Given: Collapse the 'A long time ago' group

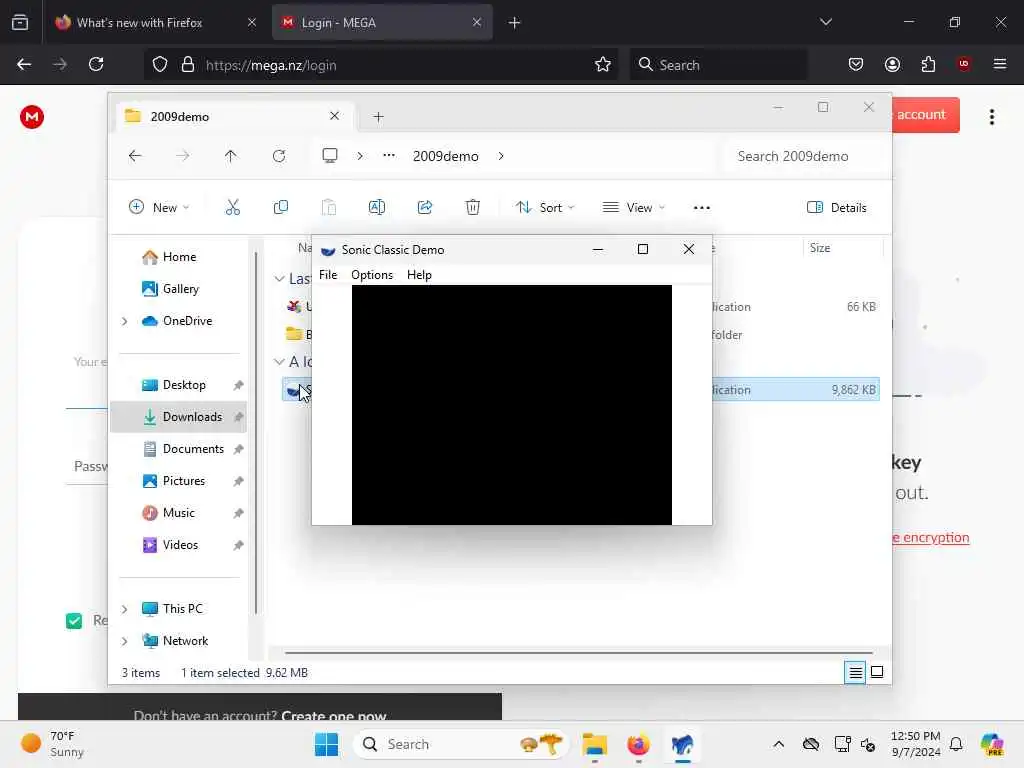Looking at the screenshot, I should tap(280, 361).
